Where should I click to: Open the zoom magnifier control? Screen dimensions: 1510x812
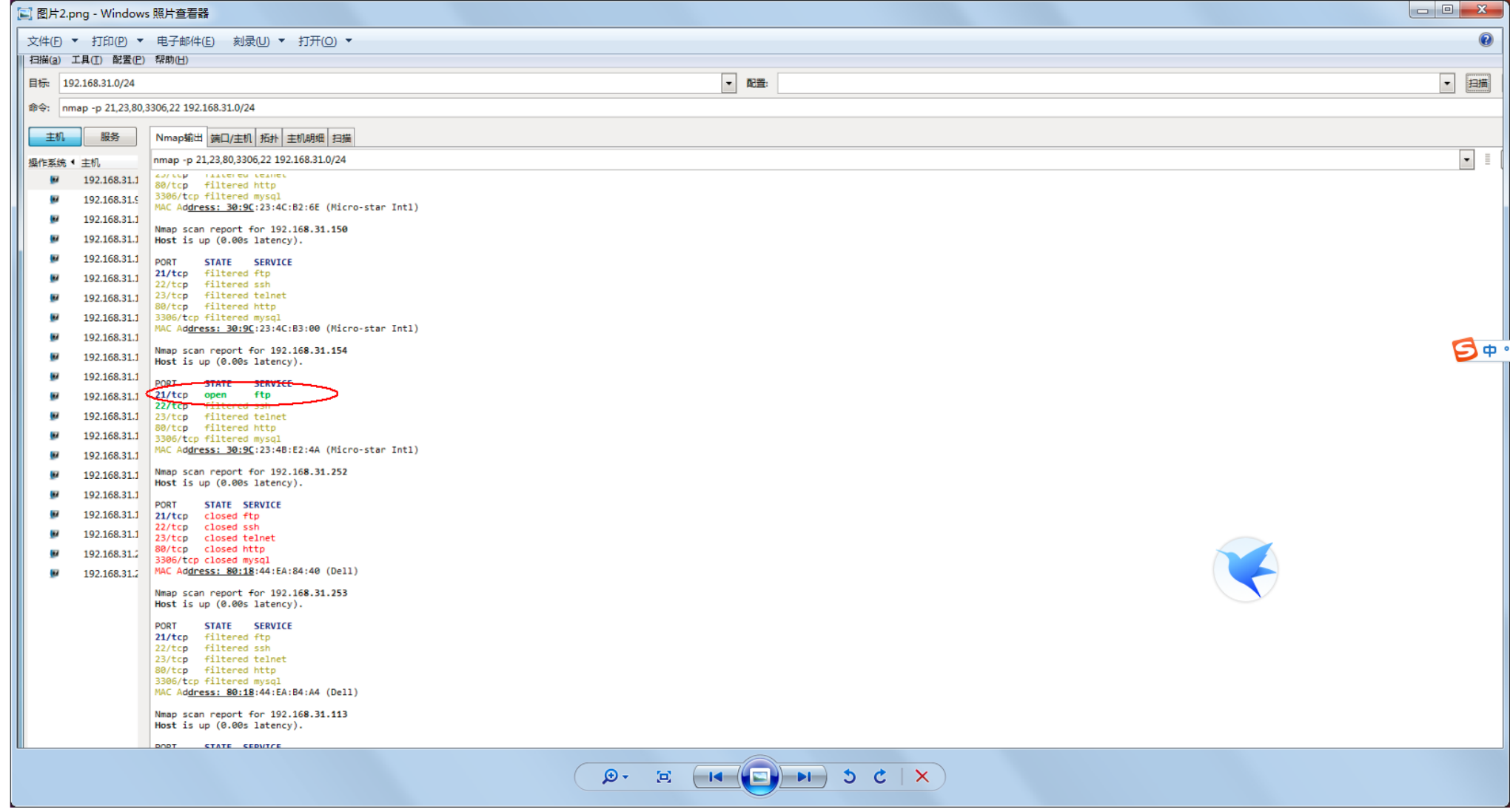coord(611,776)
